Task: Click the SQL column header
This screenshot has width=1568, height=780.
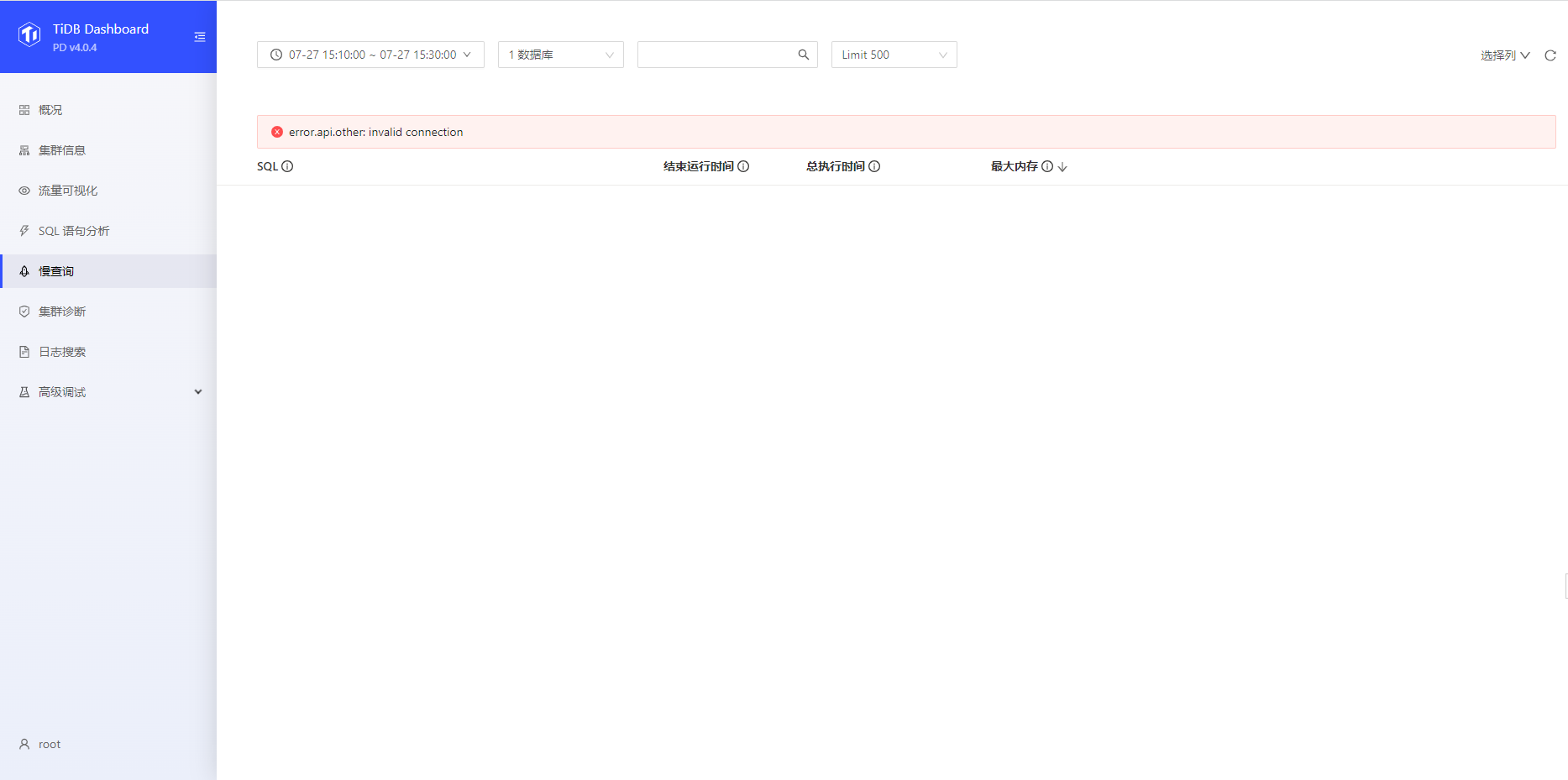Action: [267, 166]
